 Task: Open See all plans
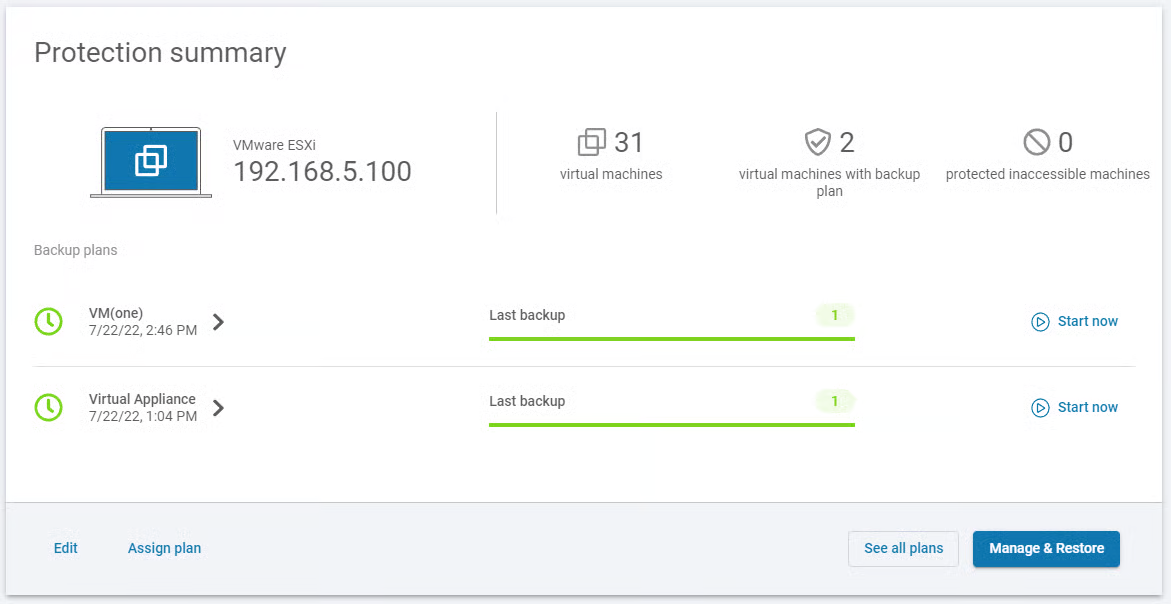pos(903,548)
